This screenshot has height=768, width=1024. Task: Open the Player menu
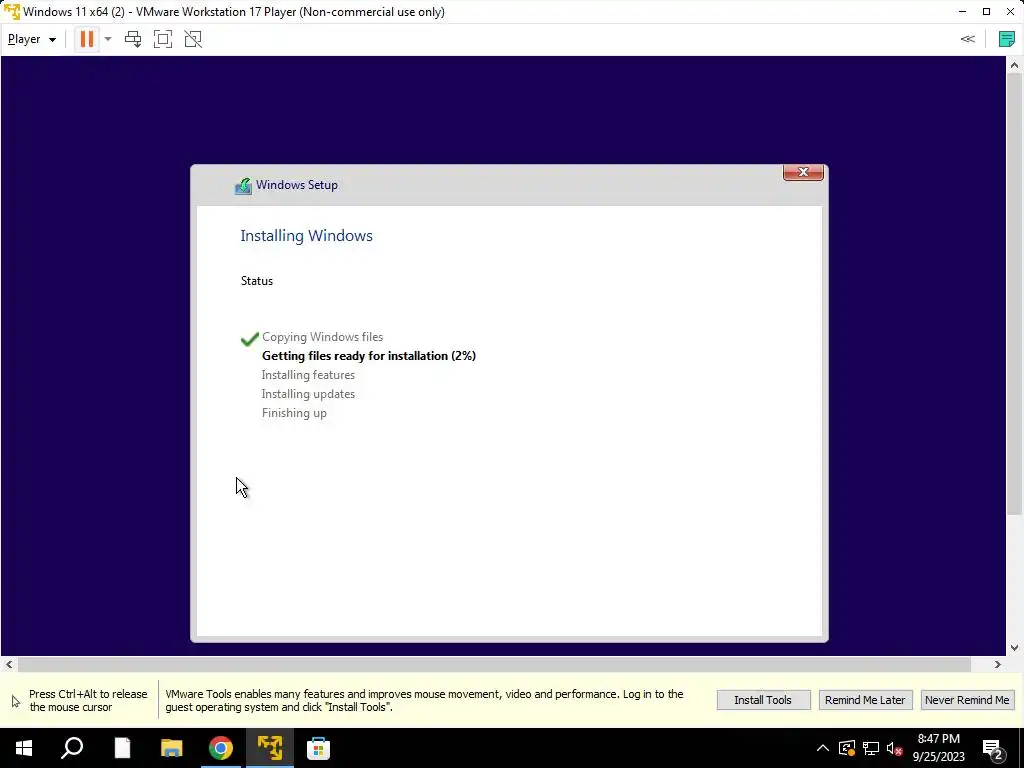click(x=31, y=39)
